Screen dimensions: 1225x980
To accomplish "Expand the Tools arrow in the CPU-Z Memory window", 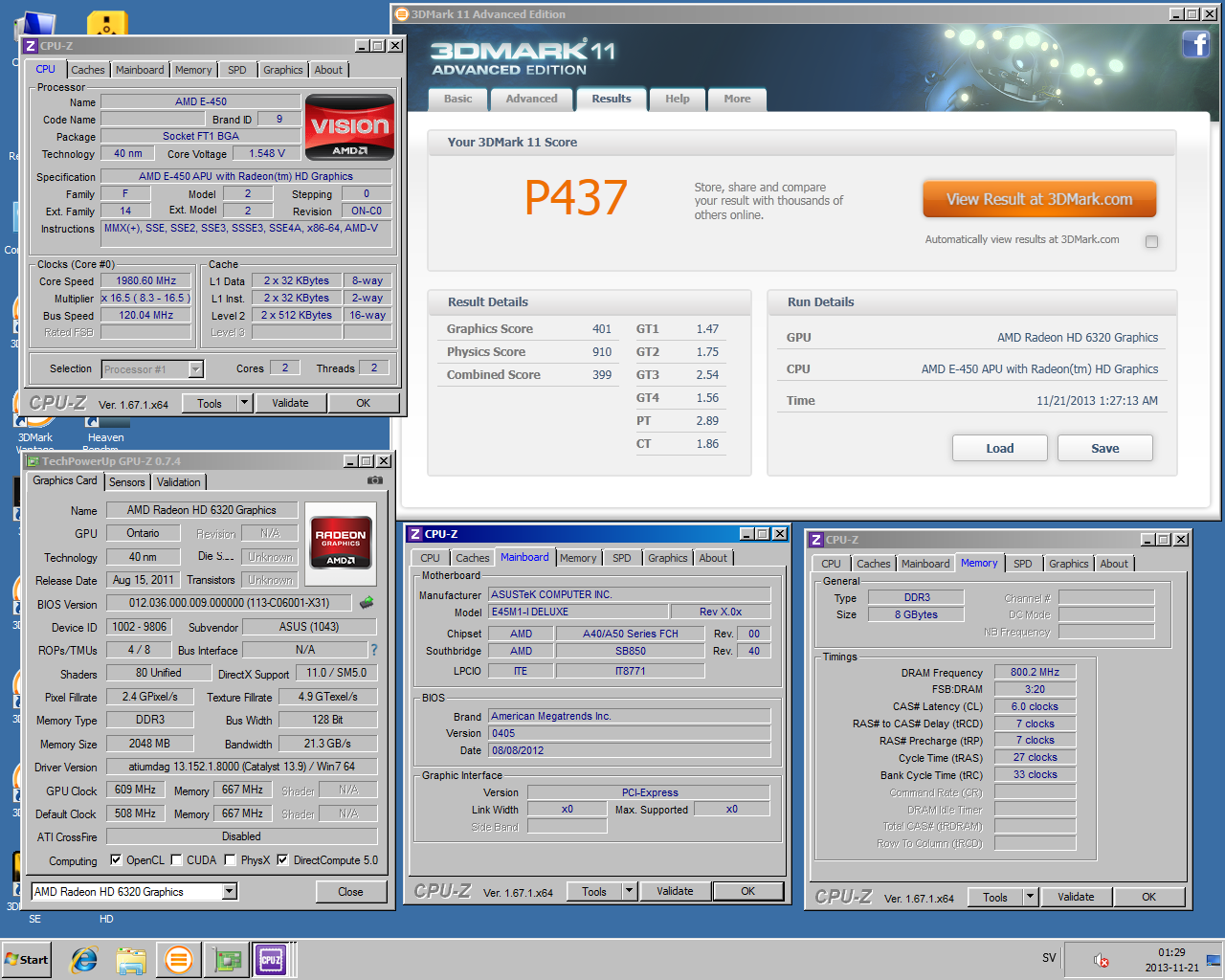I will pyautogui.click(x=1030, y=897).
